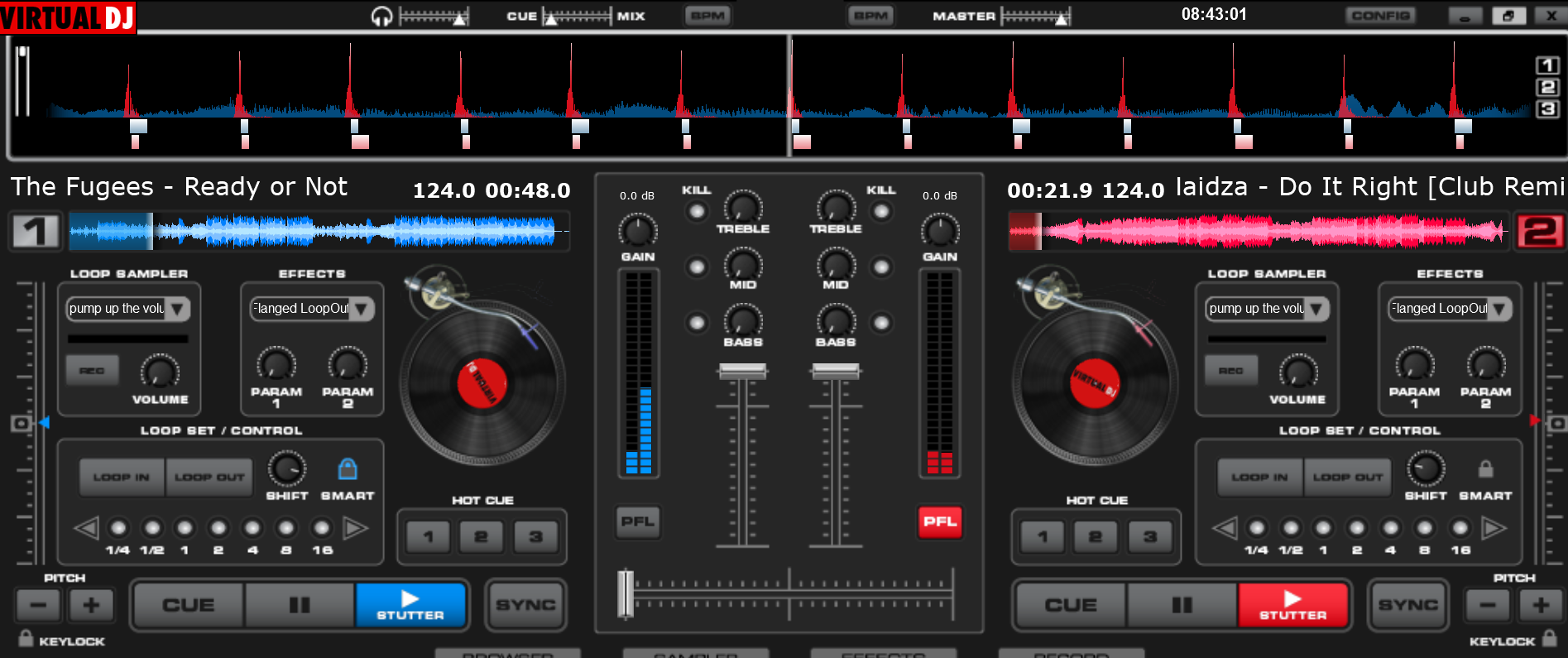
Task: Trigger deck 1 hot cue 2
Action: click(x=481, y=537)
